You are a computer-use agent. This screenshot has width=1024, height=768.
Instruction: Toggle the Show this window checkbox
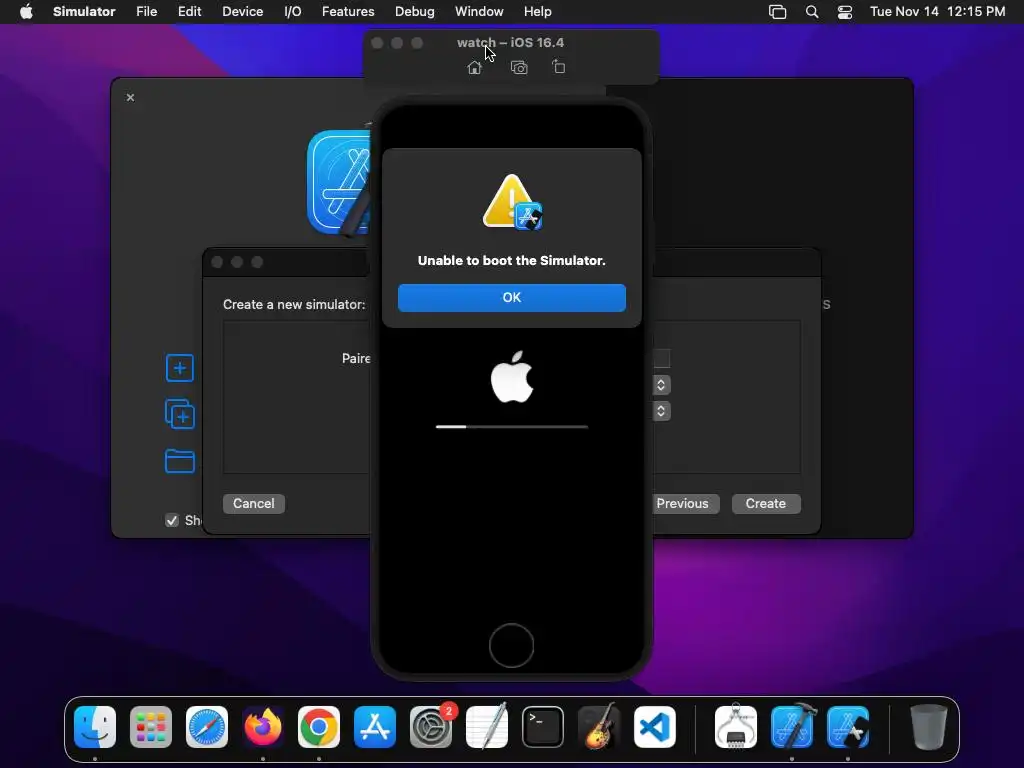(172, 520)
